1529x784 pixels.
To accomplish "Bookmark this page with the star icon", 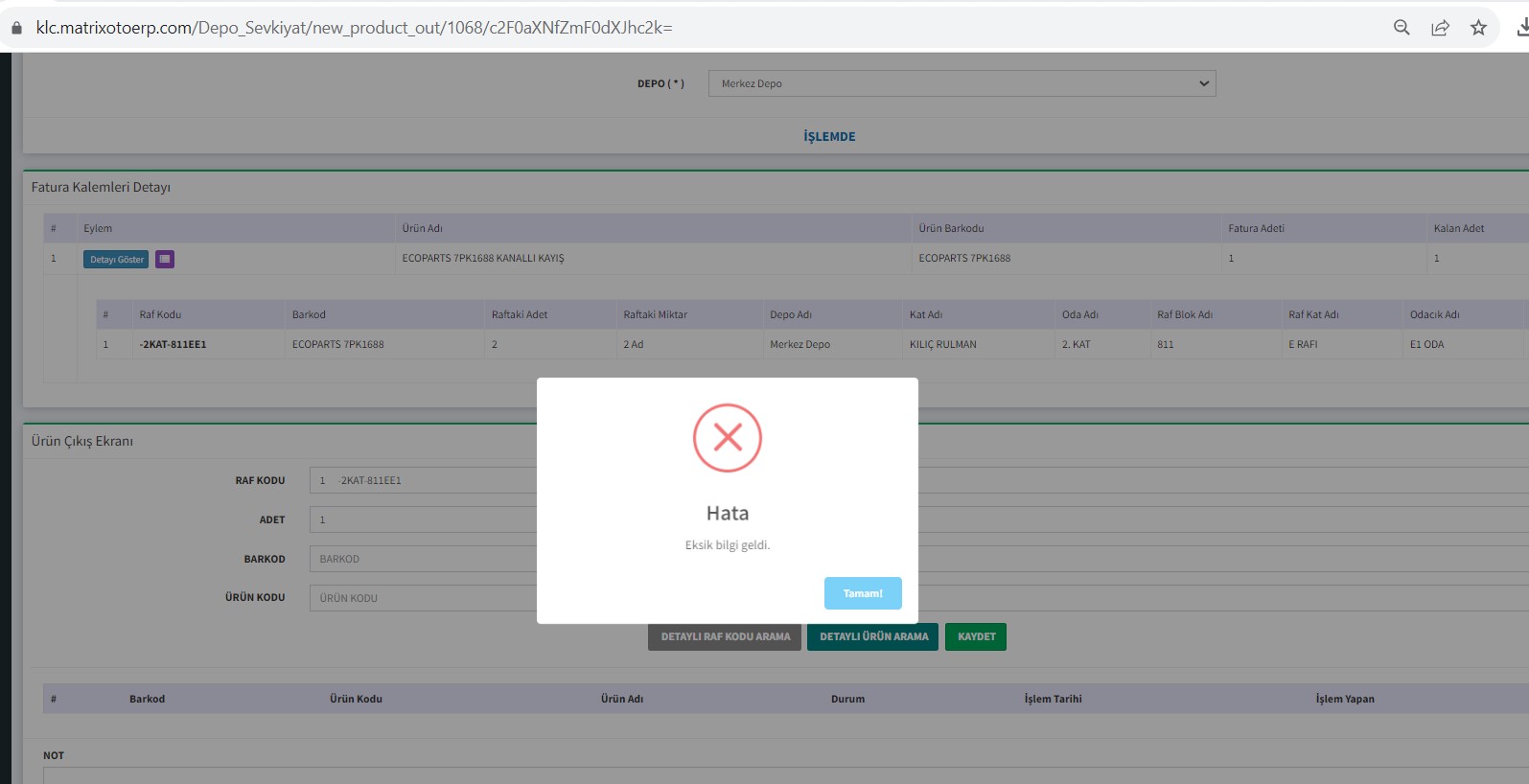I will [x=1478, y=28].
